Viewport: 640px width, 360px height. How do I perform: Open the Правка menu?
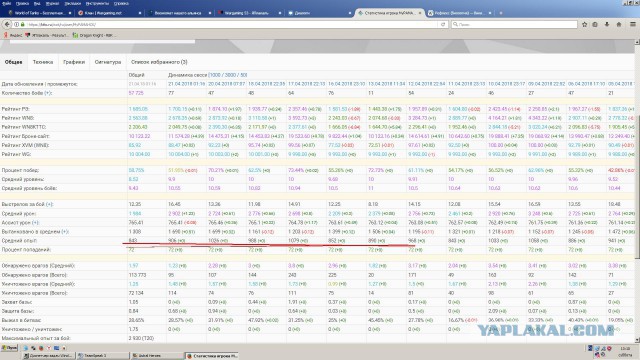pyautogui.click(x=22, y=3)
